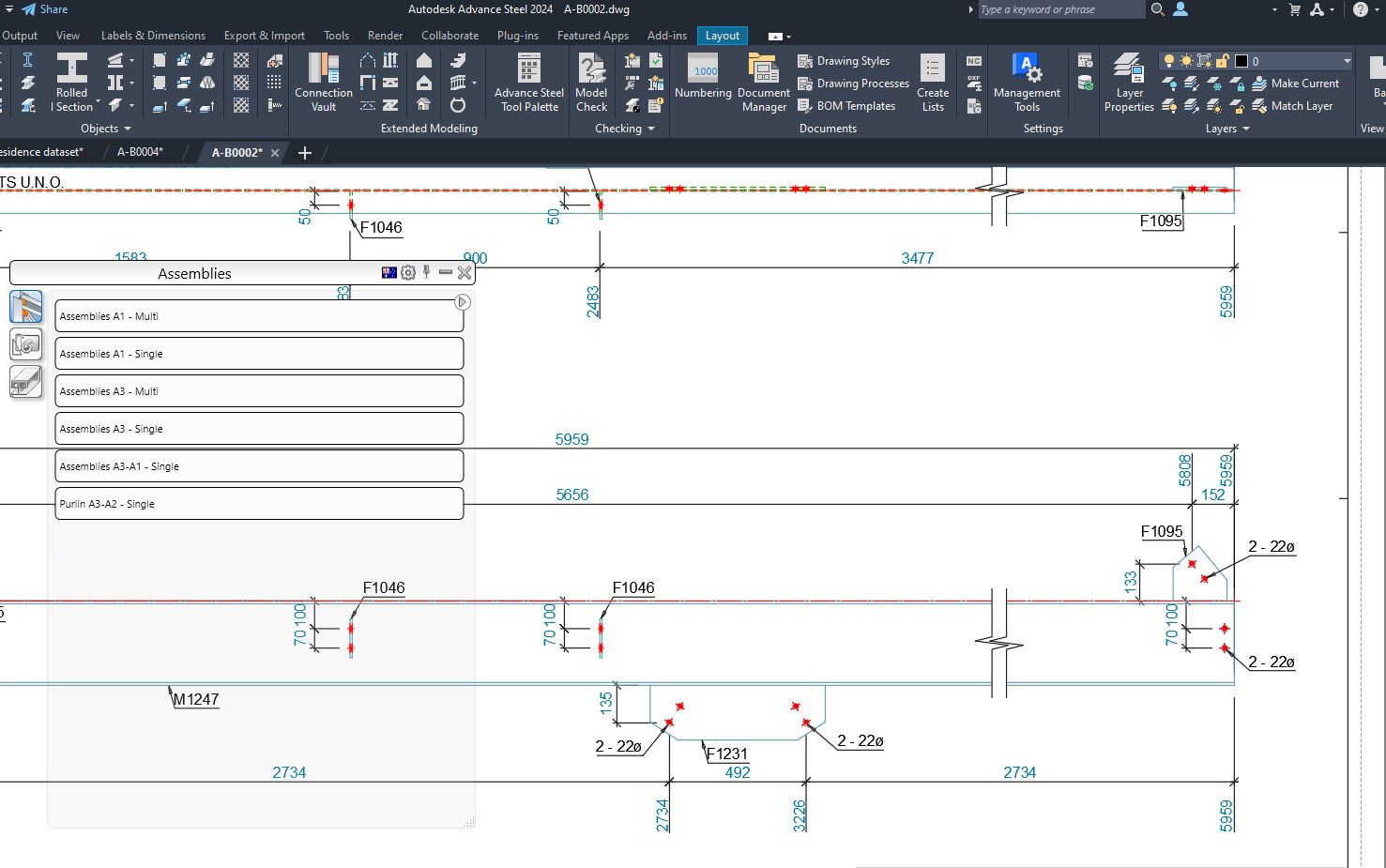Switch to the Labels & Dimensions tab
1386x868 pixels.
coord(153,36)
